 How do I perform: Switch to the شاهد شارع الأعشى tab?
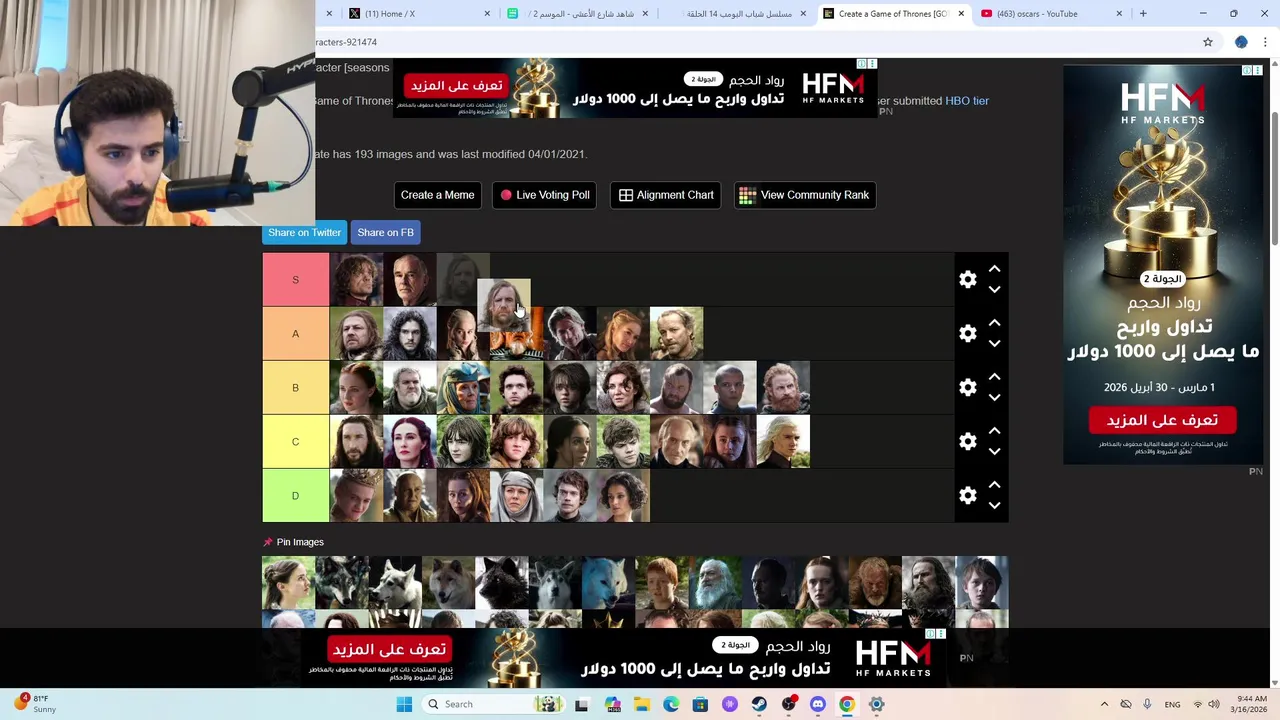coord(580,14)
